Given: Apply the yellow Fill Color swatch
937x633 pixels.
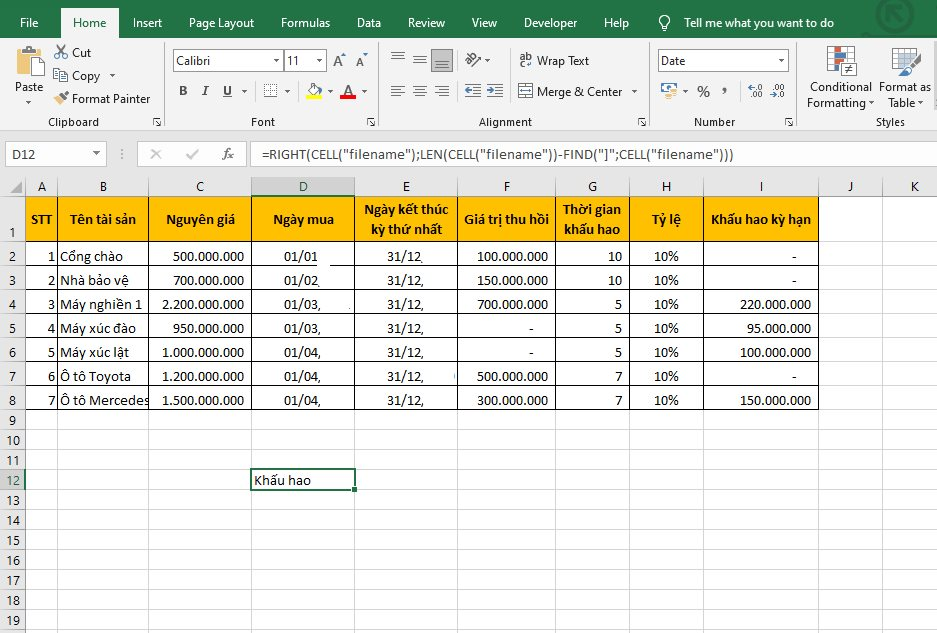Looking at the screenshot, I should click(x=314, y=92).
